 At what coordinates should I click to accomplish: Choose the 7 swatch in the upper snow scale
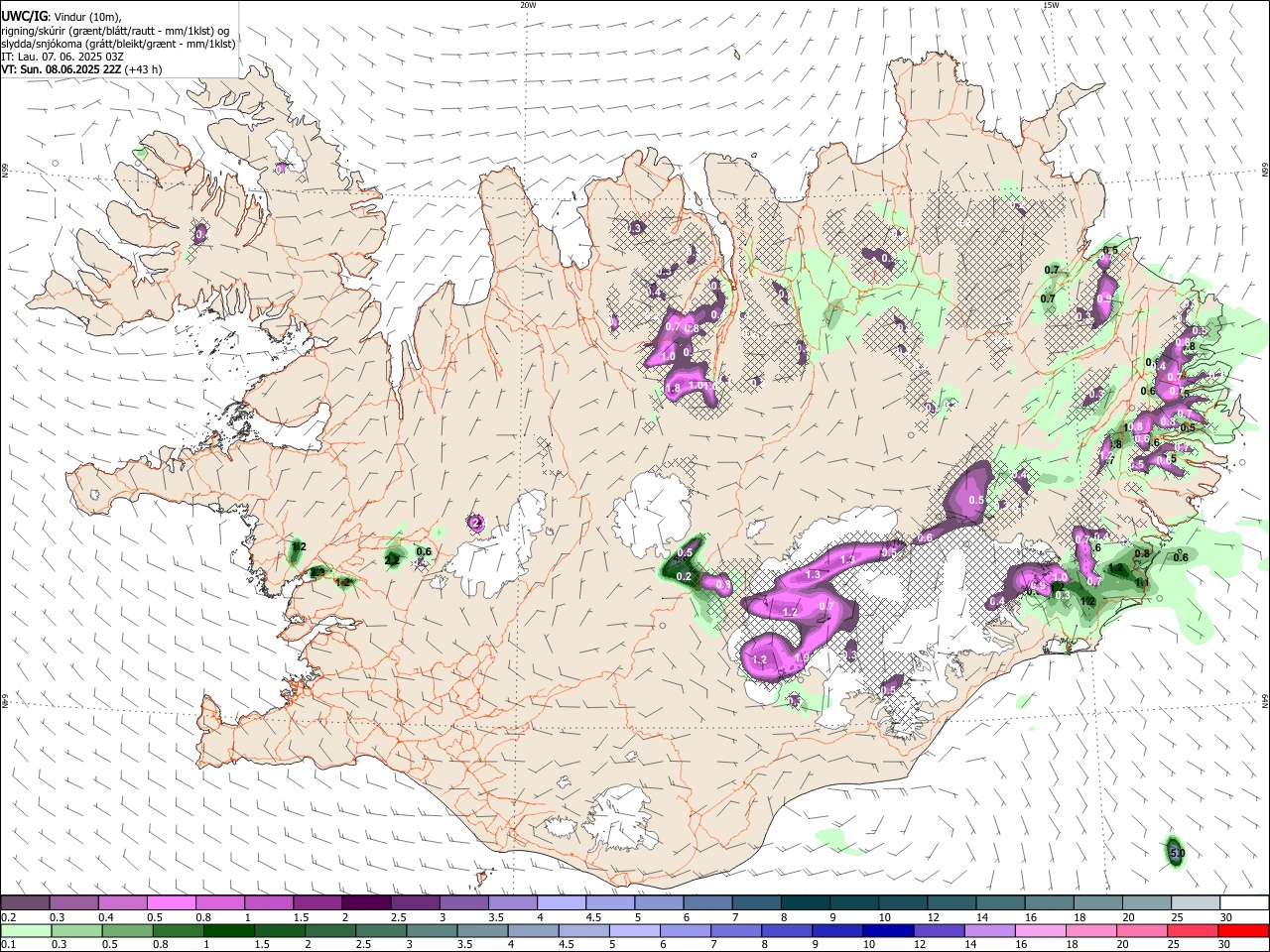(754, 903)
